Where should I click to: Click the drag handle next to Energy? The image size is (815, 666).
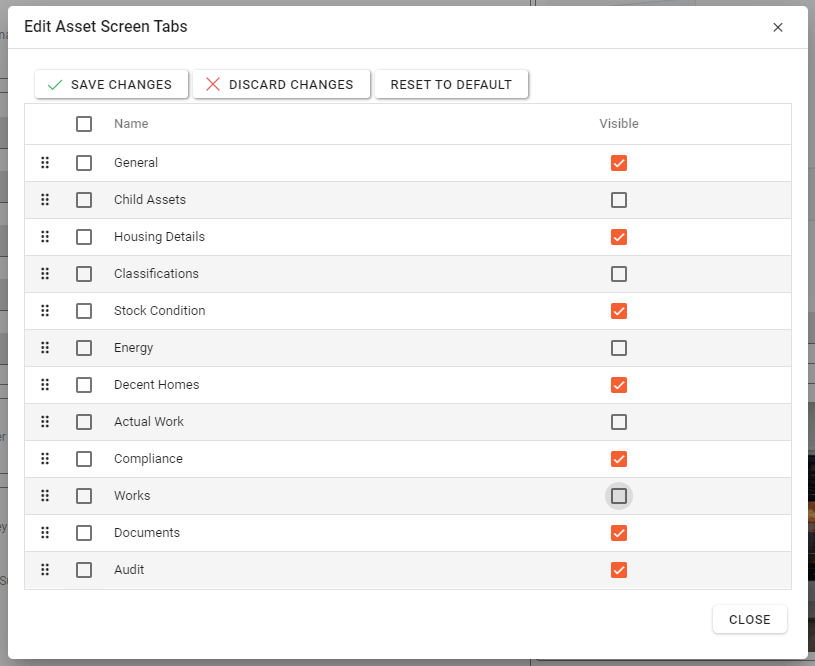coord(45,348)
